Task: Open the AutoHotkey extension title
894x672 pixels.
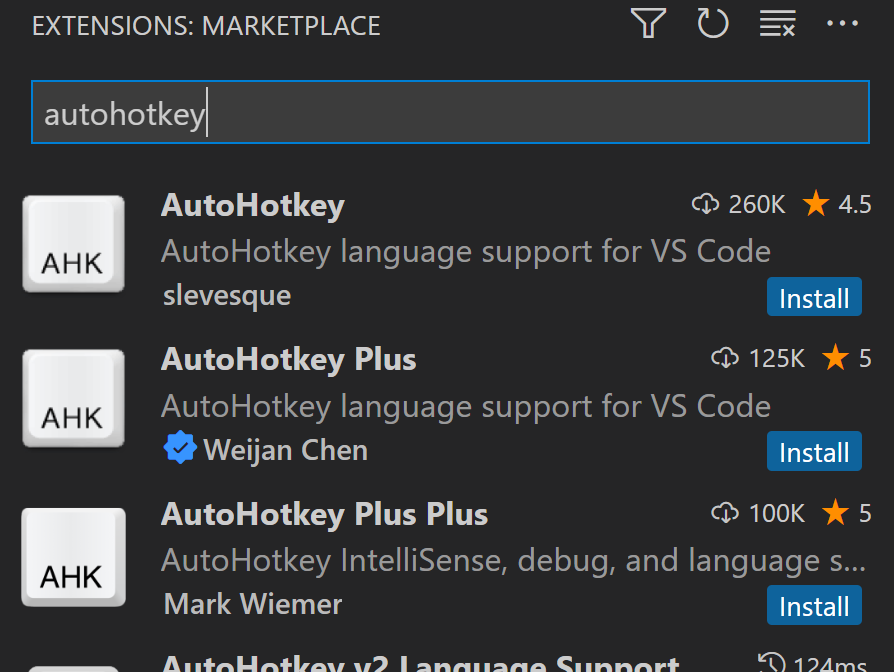Action: (252, 205)
